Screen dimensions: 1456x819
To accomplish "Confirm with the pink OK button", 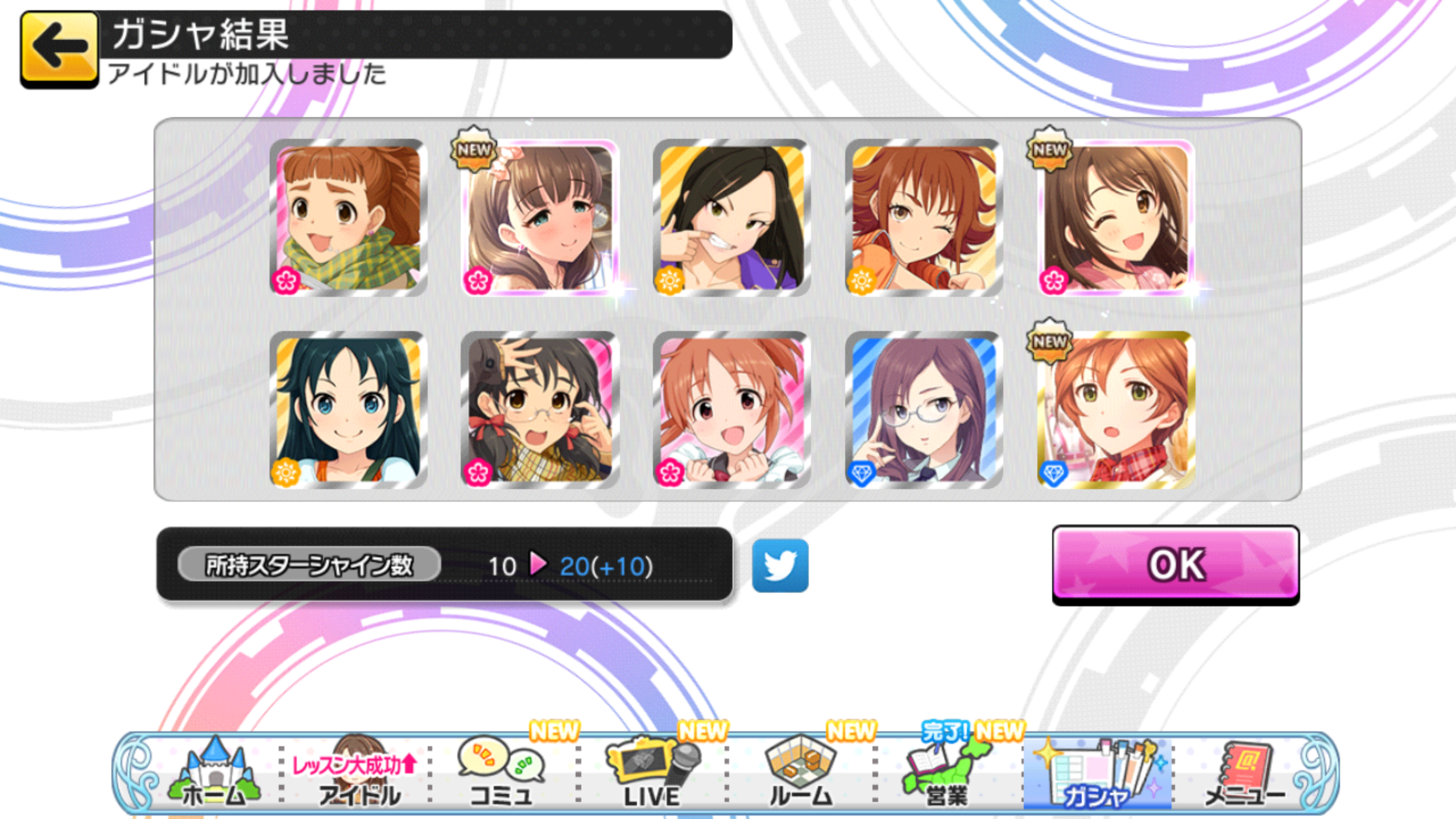I will [1176, 565].
